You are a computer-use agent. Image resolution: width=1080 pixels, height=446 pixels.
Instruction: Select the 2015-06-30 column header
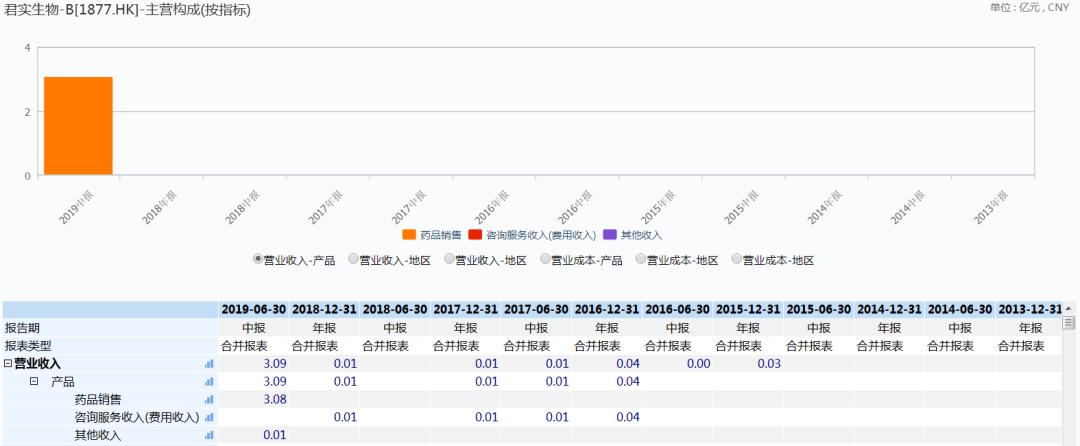click(x=819, y=310)
